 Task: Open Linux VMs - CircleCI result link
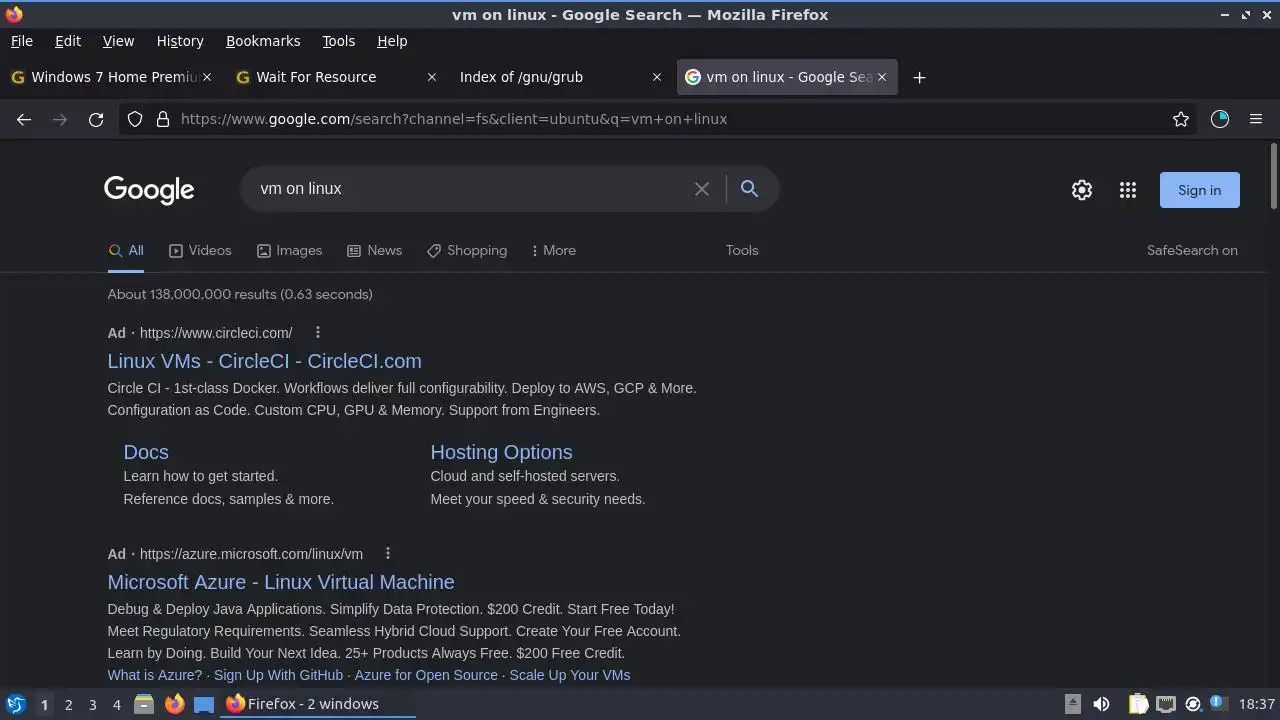coord(264,361)
